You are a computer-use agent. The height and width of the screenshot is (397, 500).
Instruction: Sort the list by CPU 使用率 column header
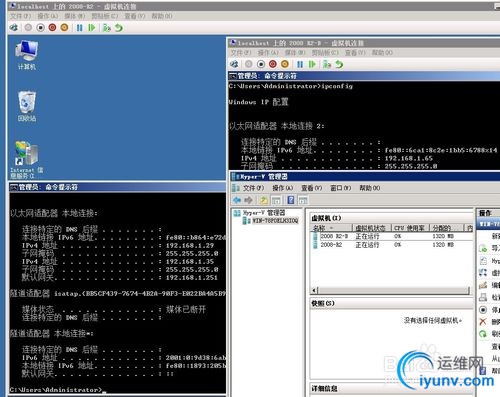click(410, 228)
